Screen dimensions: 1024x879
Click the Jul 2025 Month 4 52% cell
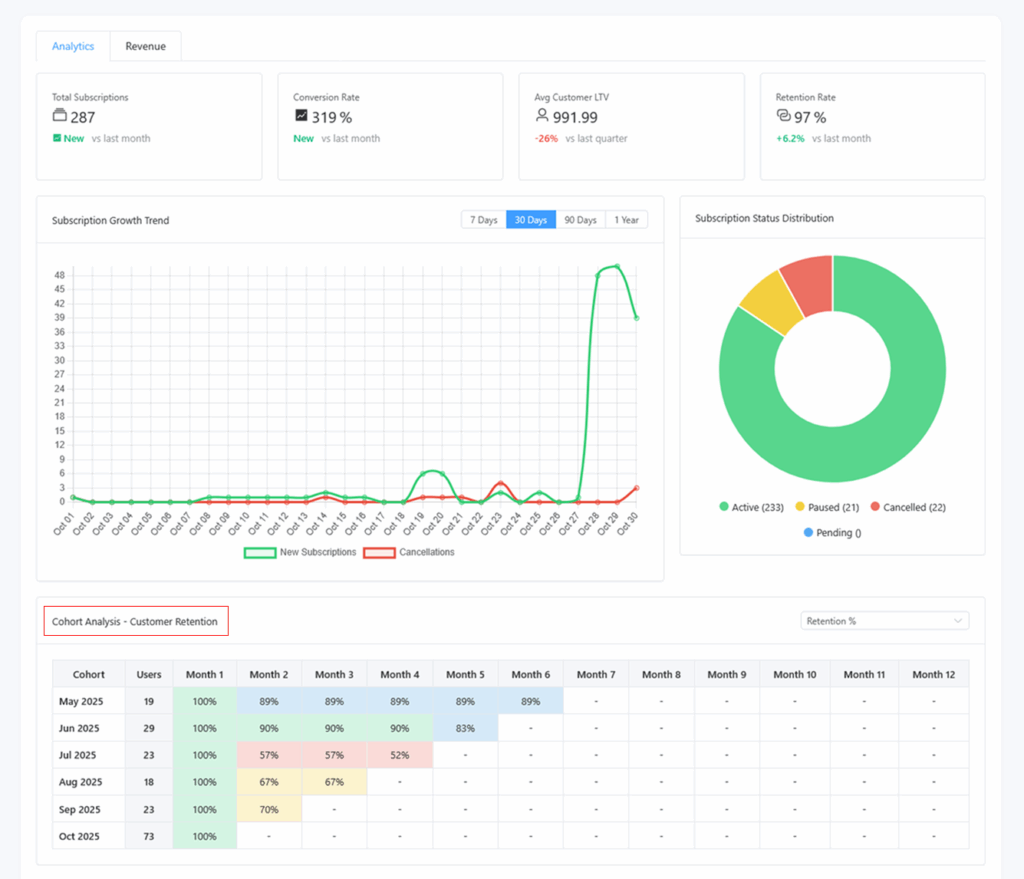click(x=399, y=755)
